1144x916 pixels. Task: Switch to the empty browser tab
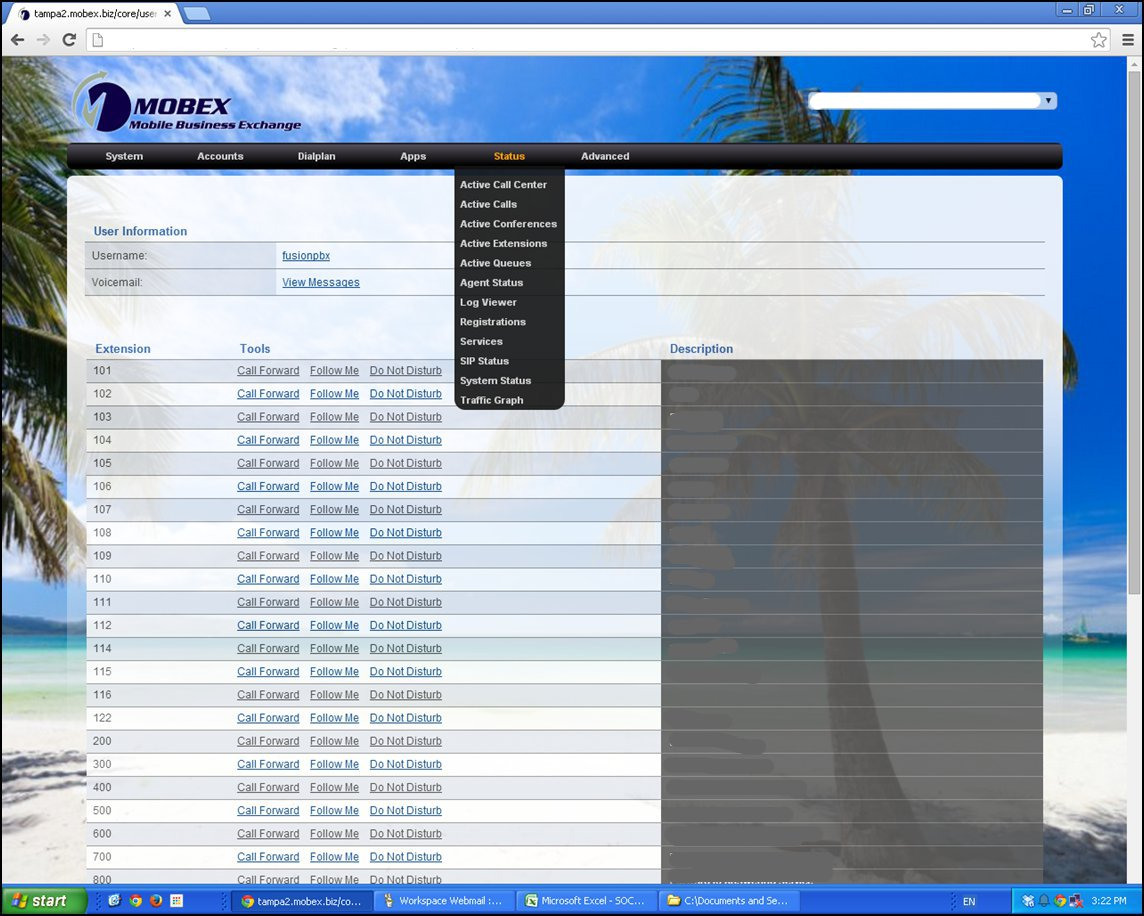tap(197, 14)
